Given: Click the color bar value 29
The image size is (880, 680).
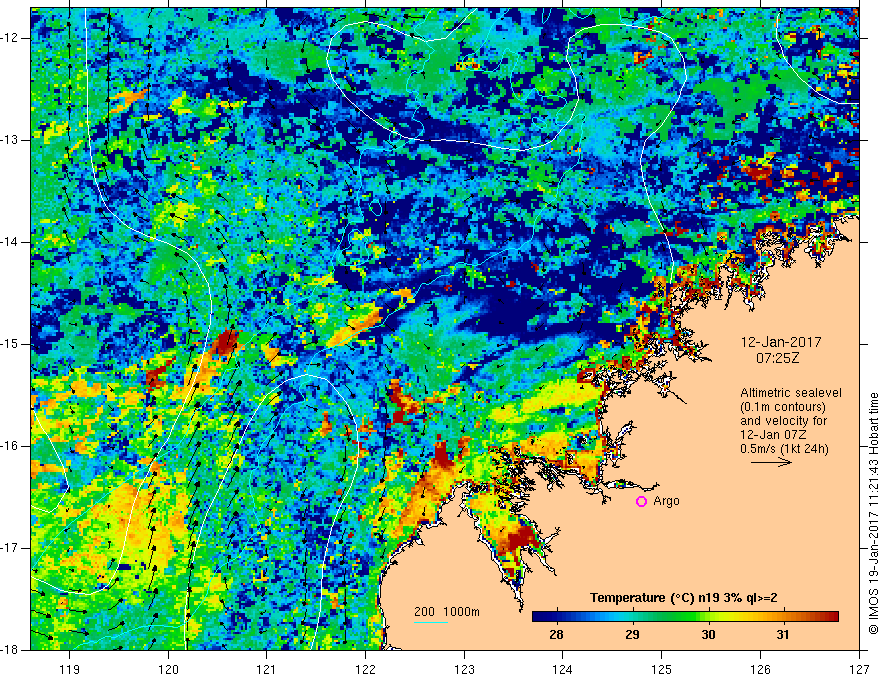Looking at the screenshot, I should coord(632,635).
